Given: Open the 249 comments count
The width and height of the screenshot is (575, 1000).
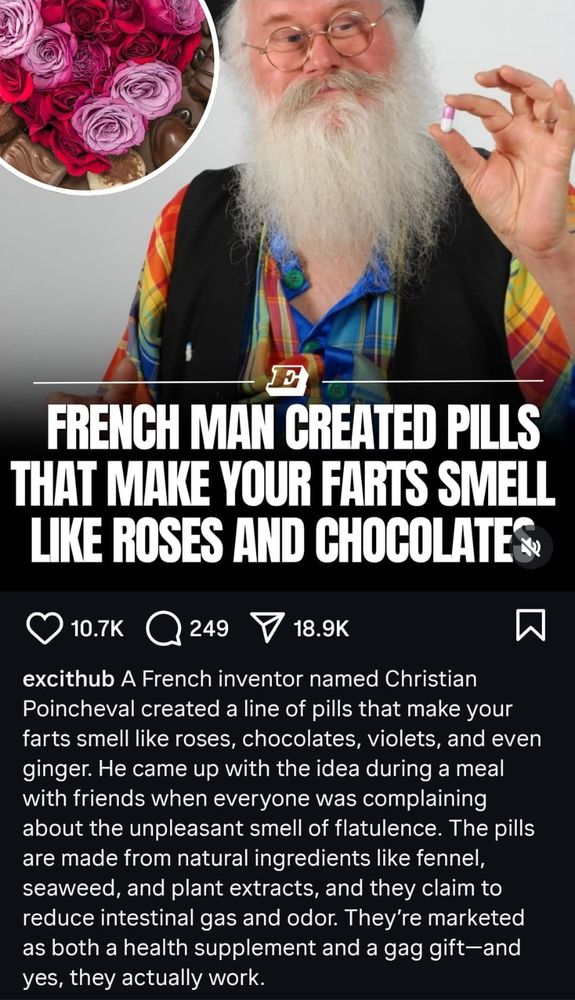Looking at the screenshot, I should [209, 629].
